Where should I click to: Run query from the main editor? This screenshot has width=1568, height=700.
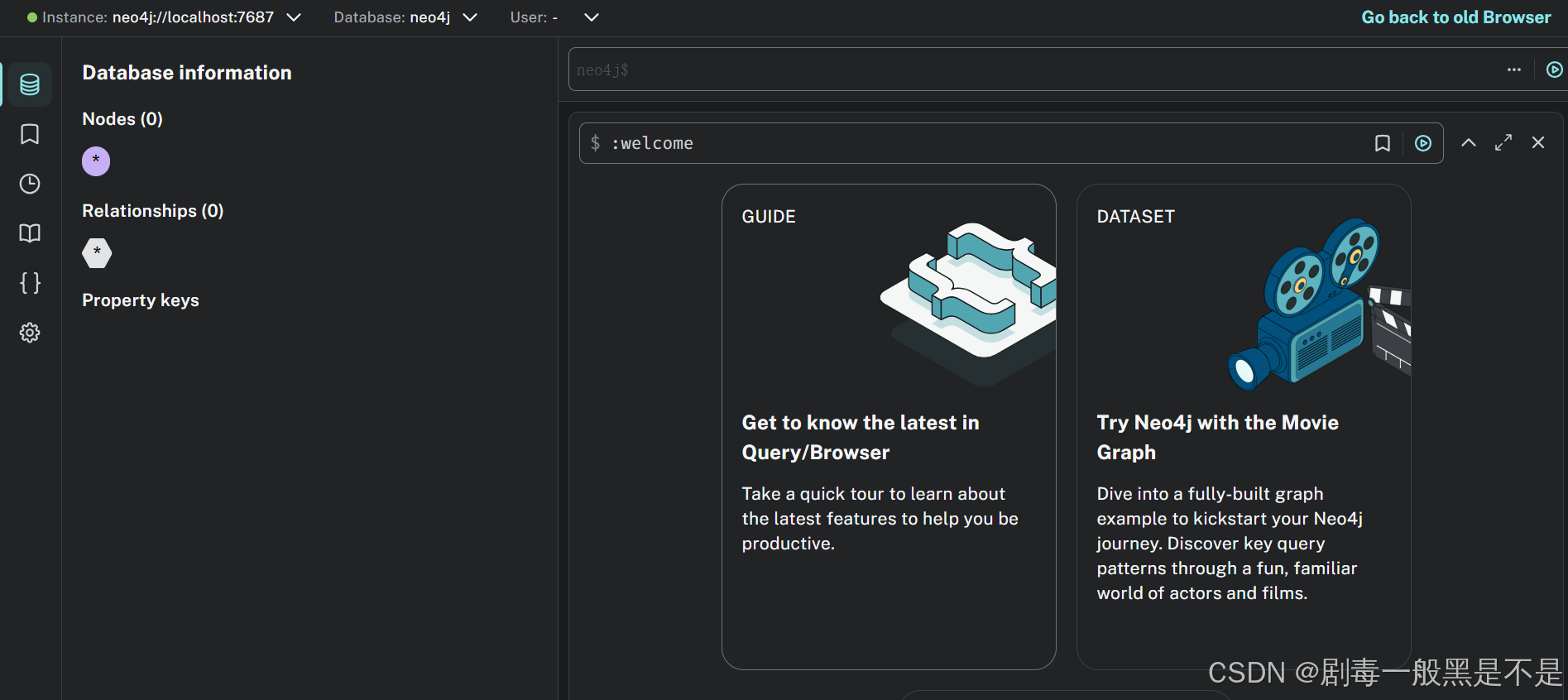click(1555, 70)
